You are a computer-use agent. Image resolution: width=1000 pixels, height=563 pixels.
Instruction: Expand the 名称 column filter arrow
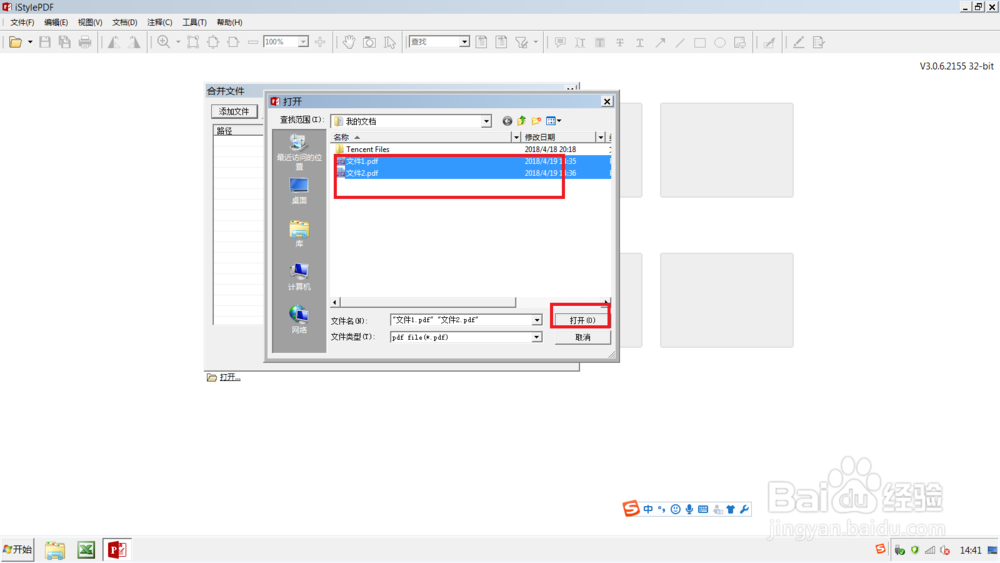point(516,137)
